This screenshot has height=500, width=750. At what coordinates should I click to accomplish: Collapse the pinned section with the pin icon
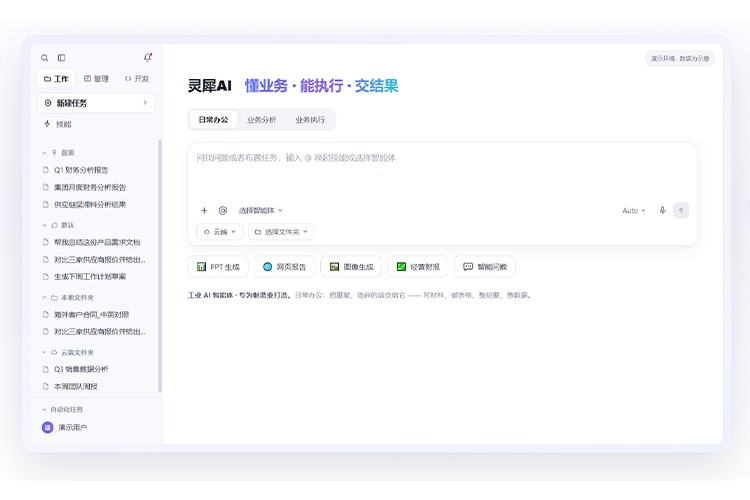44,153
